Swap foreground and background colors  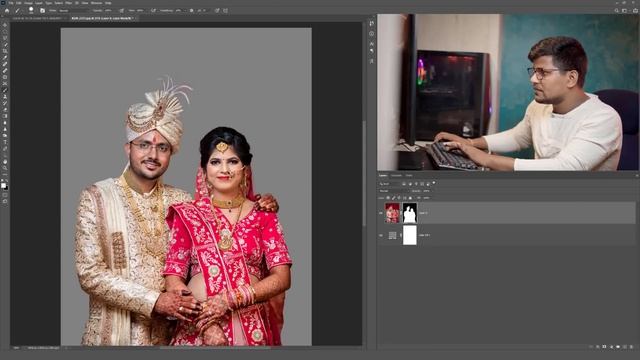coord(7,180)
